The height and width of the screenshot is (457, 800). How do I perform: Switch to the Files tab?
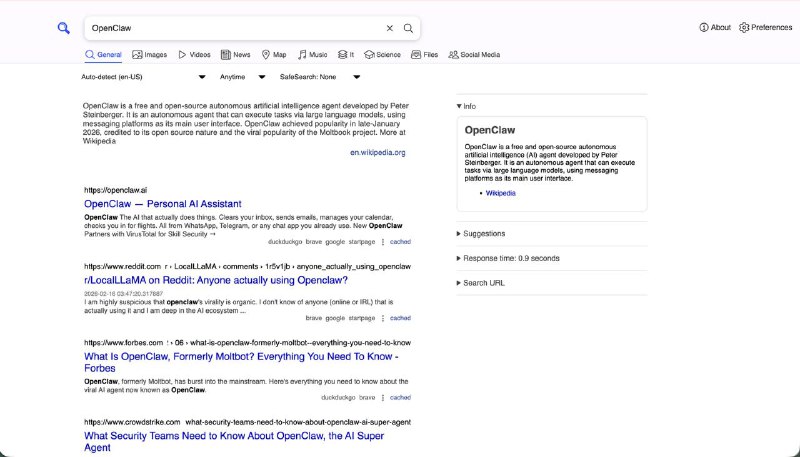pos(424,55)
